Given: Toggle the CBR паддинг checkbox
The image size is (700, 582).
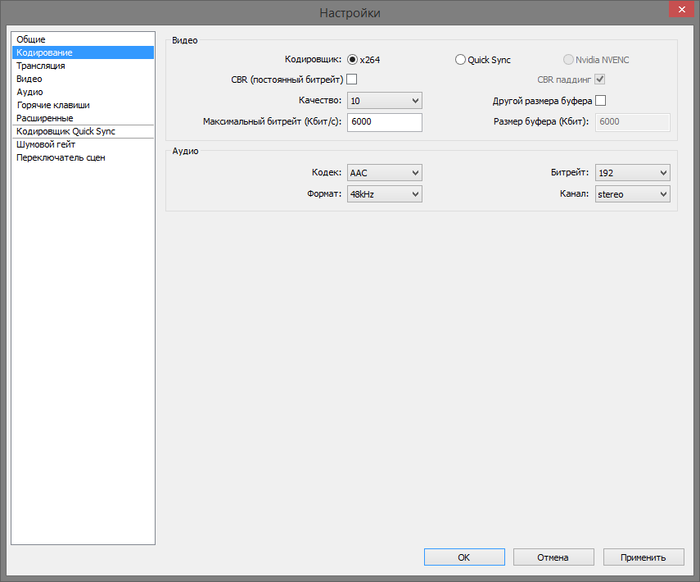Looking at the screenshot, I should 600,79.
